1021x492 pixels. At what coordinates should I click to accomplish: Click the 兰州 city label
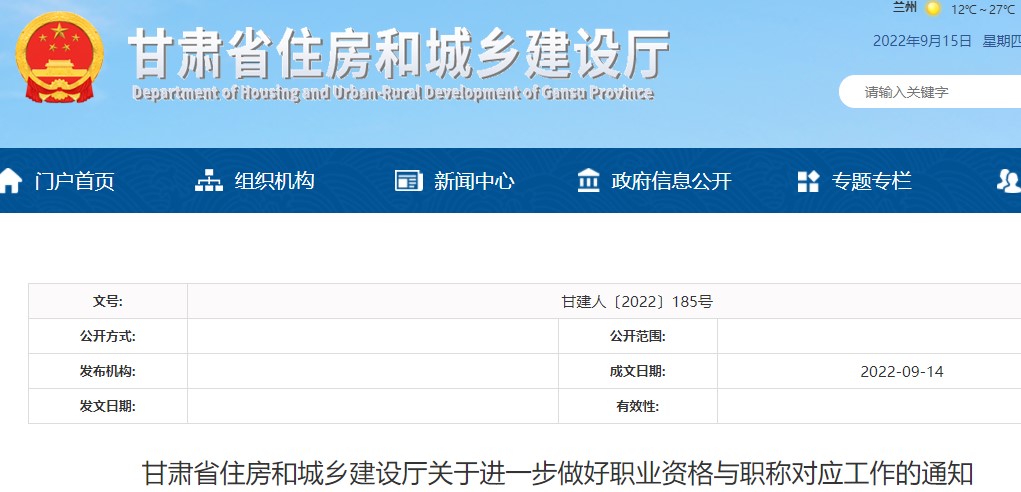(905, 8)
